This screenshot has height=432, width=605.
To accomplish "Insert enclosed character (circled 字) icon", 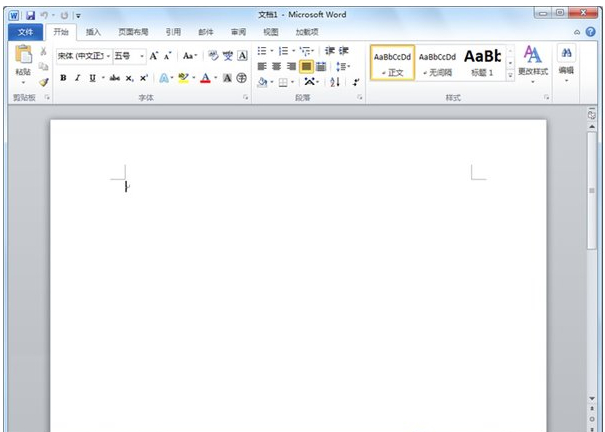I will [x=242, y=78].
